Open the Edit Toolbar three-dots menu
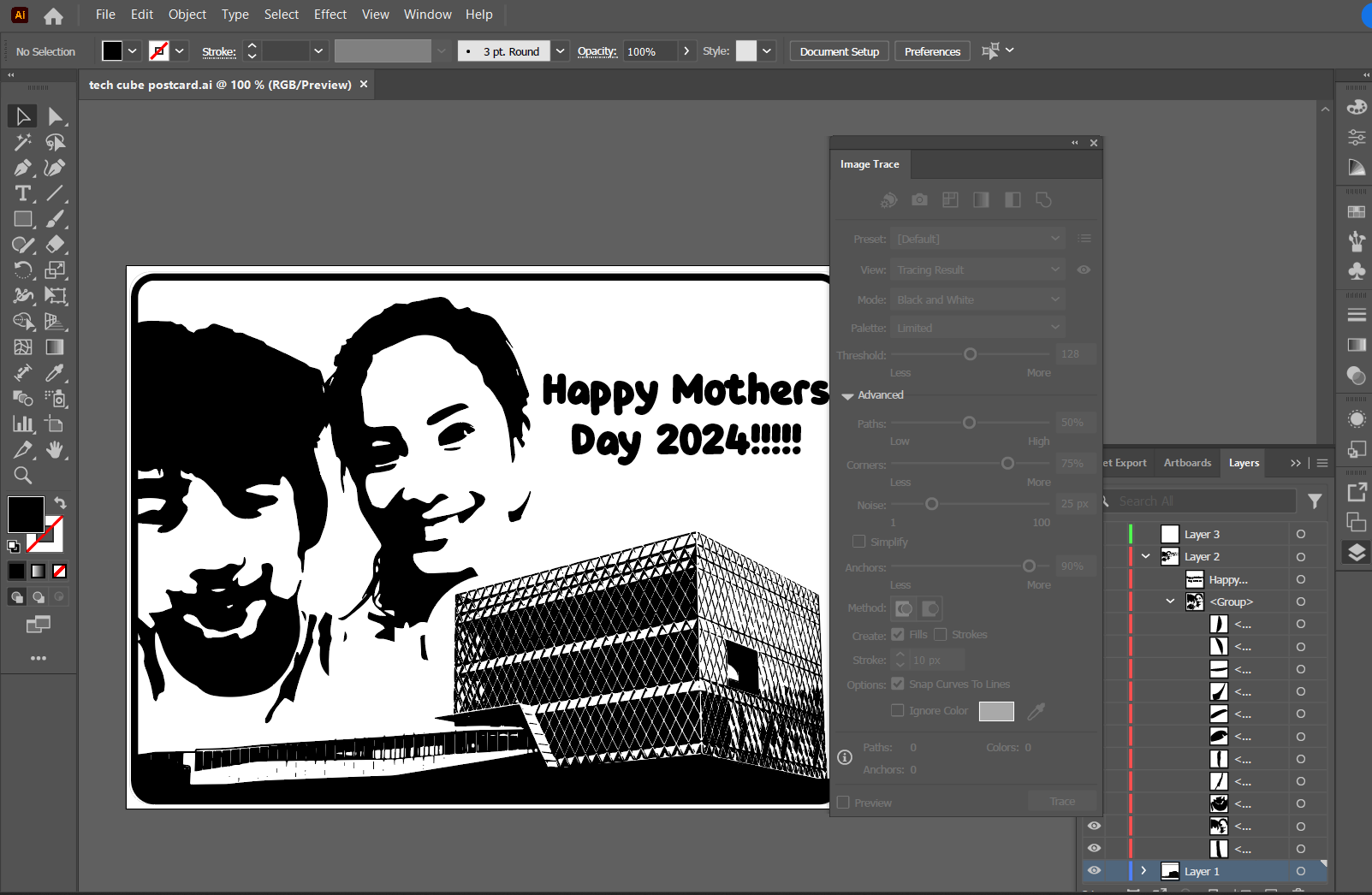Image resolution: width=1372 pixels, height=895 pixels. pyautogui.click(x=39, y=658)
